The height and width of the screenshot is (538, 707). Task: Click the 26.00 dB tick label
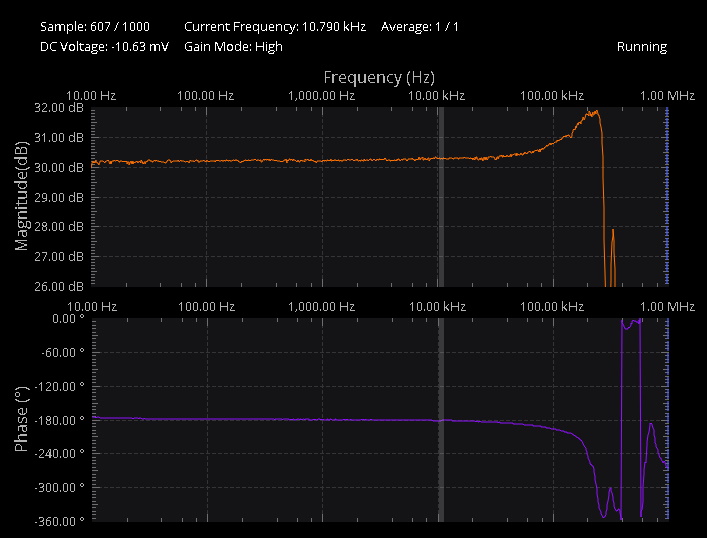click(x=60, y=286)
